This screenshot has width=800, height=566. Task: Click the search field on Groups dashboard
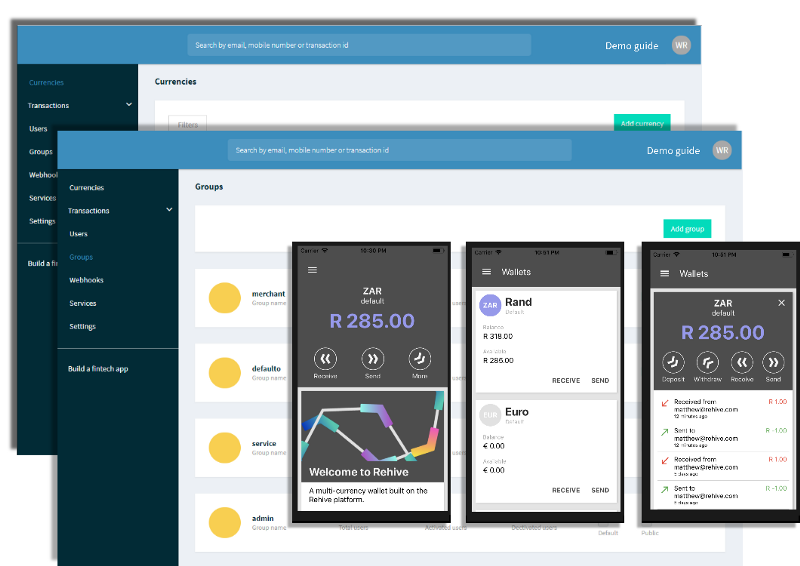(x=399, y=150)
